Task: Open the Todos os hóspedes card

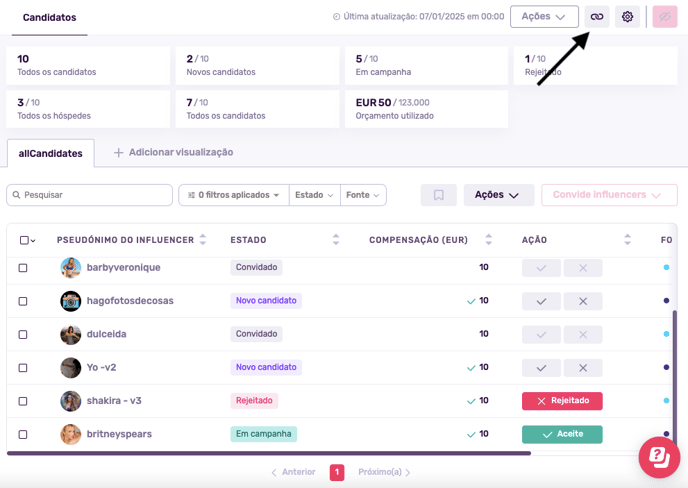Action: 88,109
